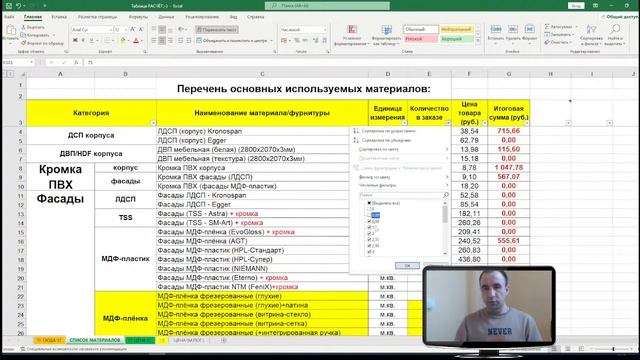Image resolution: width=640 pixels, height=360 pixels.
Task: Uncheck the 0,98 value checkbox
Action: click(369, 221)
